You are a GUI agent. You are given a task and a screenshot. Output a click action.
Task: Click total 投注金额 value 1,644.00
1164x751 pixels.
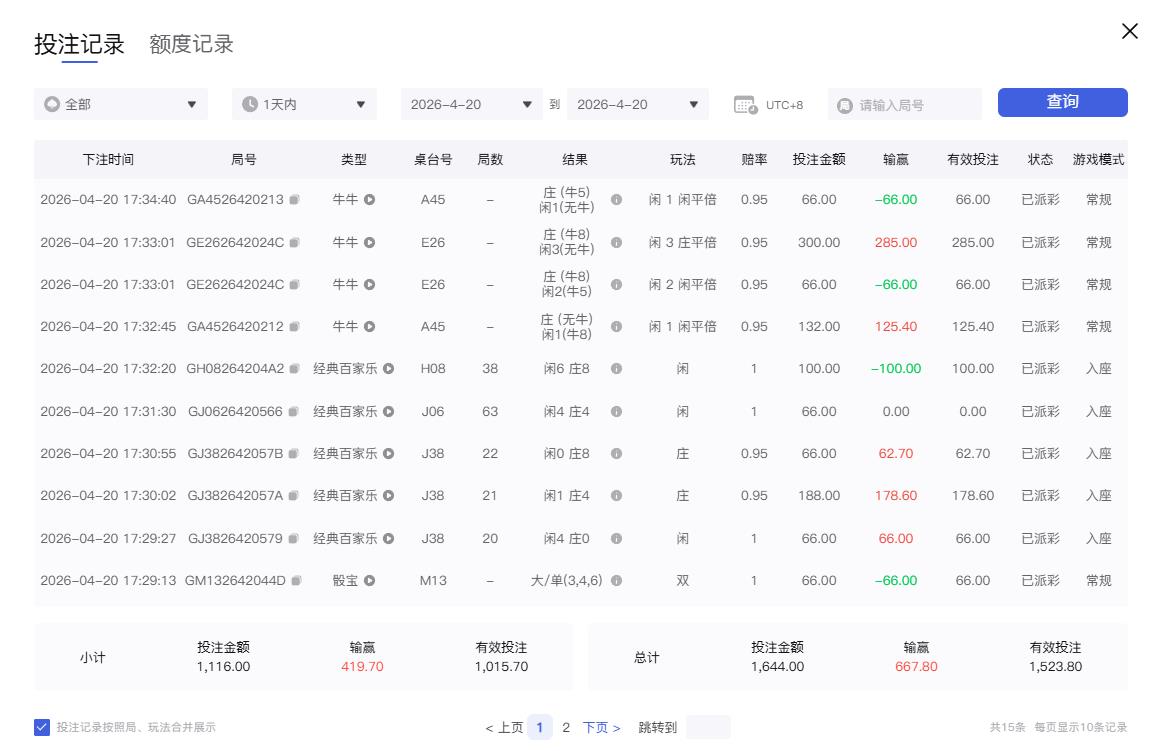tap(777, 667)
